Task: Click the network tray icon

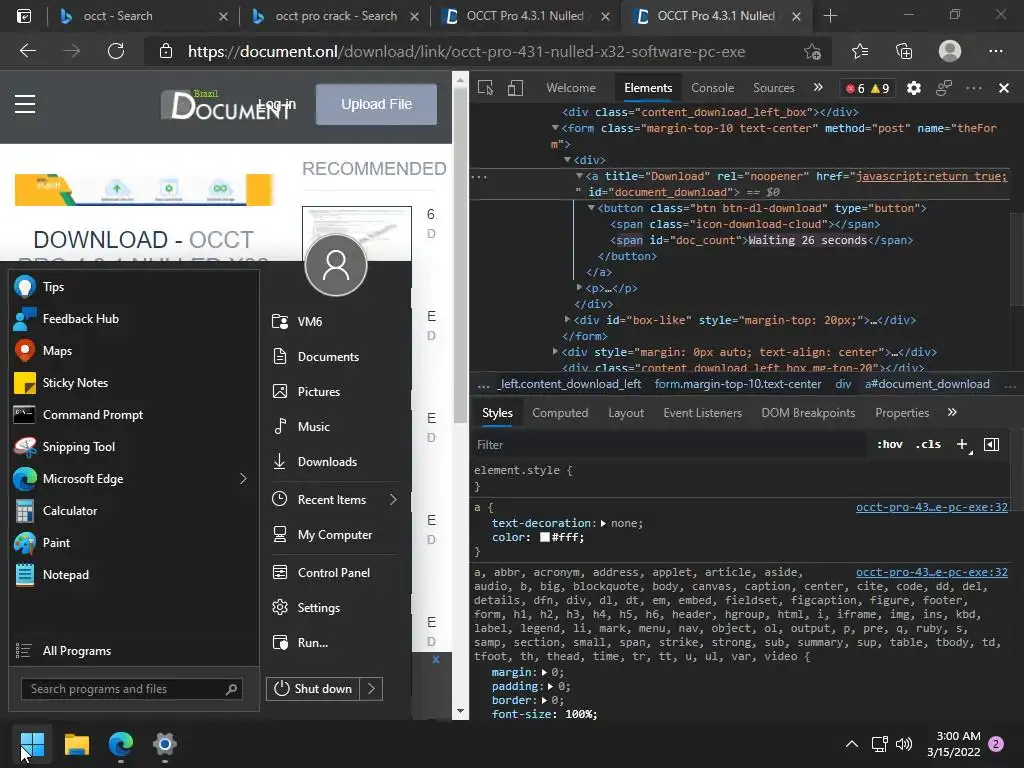Action: (879, 744)
